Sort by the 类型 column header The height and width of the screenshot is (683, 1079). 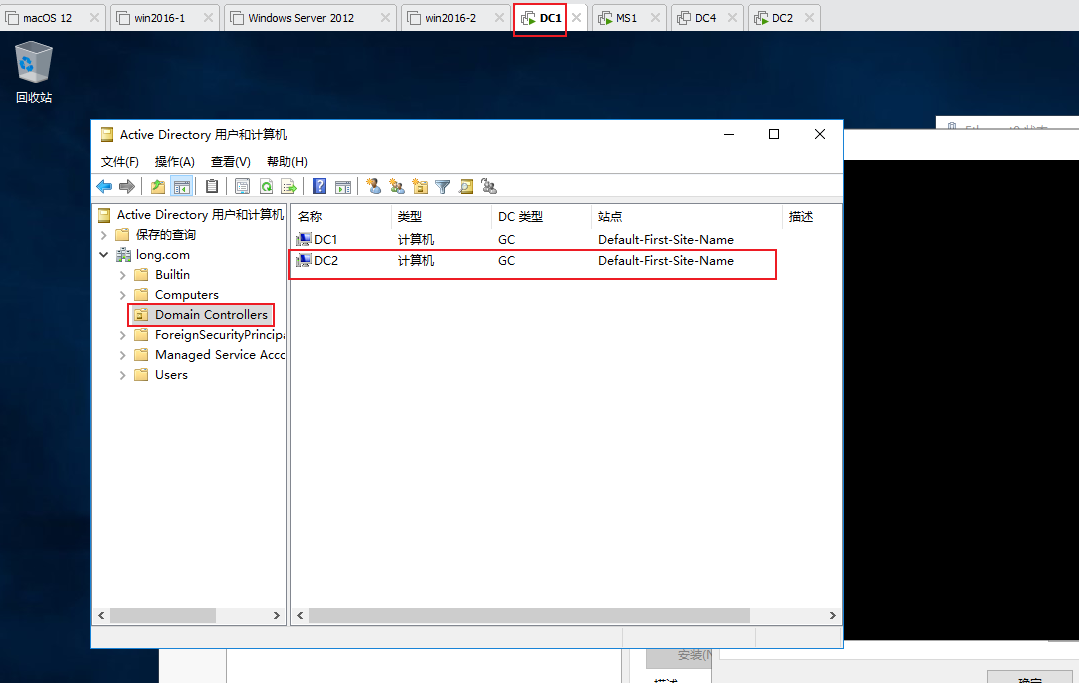(x=441, y=217)
